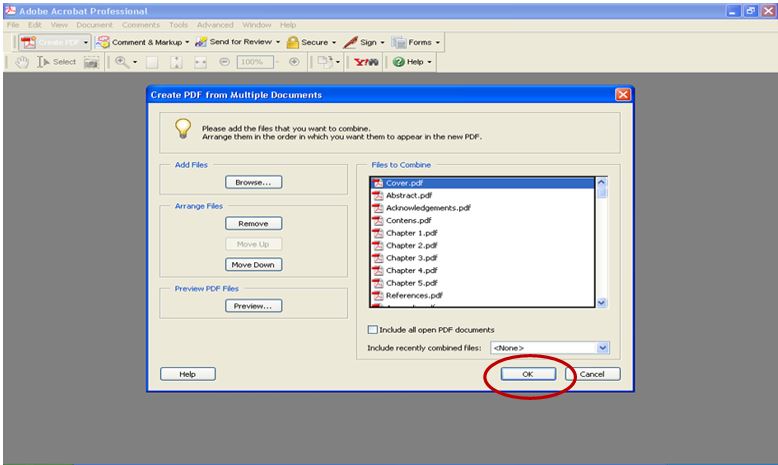778x465 pixels.
Task: Click the Fit Width icon
Action: point(200,63)
